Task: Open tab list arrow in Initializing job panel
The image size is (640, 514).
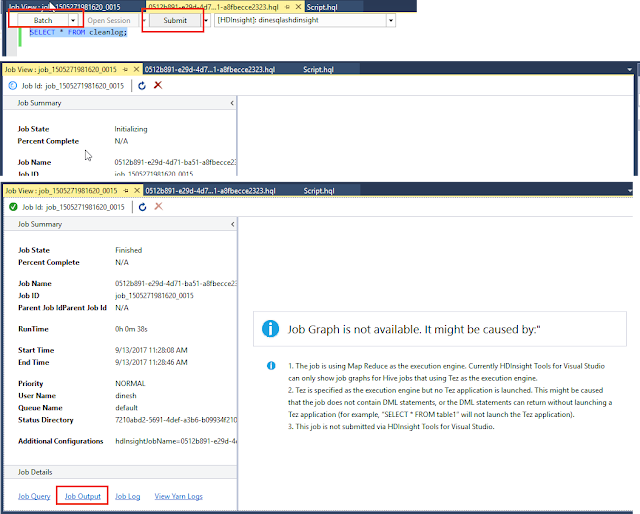Action: [629, 70]
